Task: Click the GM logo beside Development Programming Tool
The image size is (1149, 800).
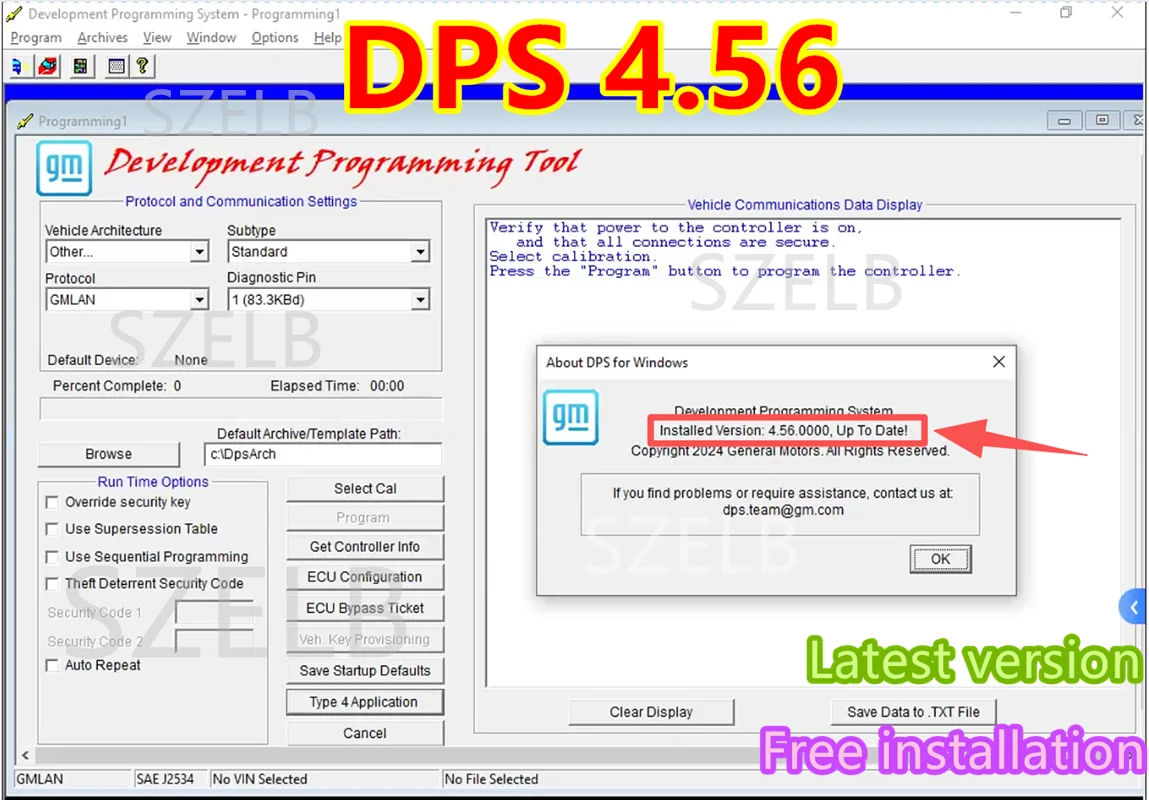Action: tap(64, 168)
